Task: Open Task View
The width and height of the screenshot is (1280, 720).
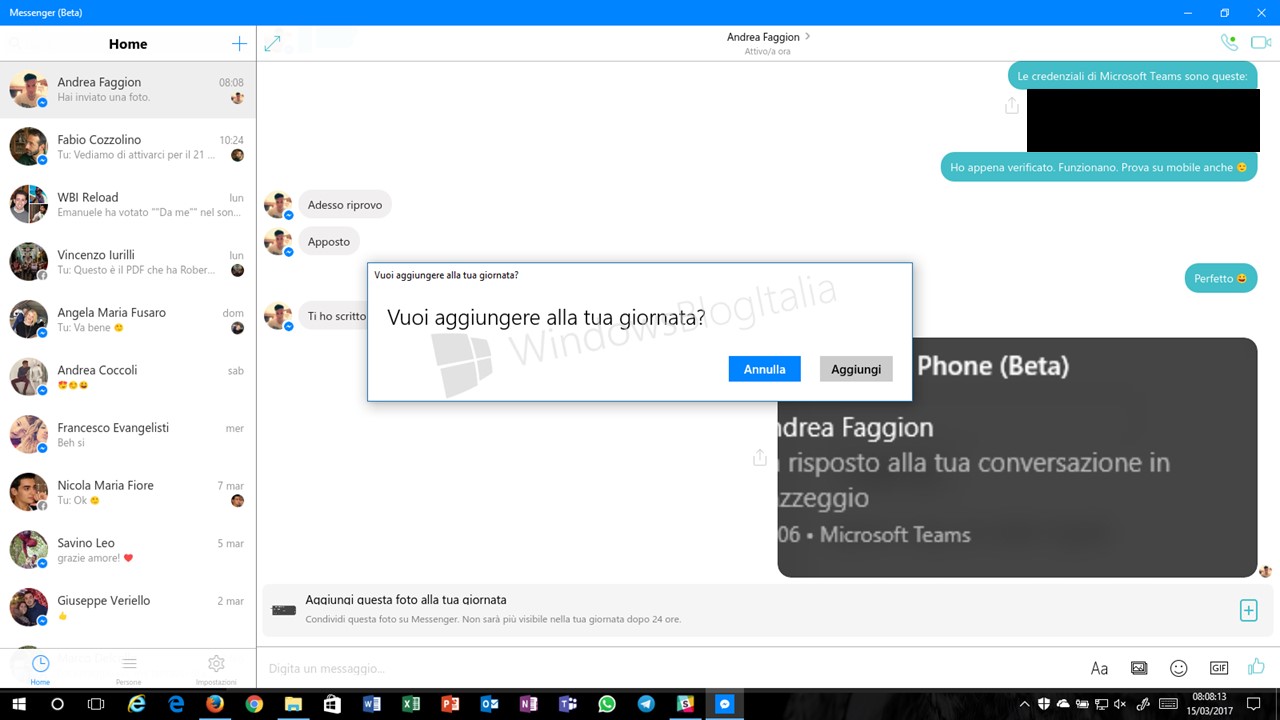Action: 96,704
